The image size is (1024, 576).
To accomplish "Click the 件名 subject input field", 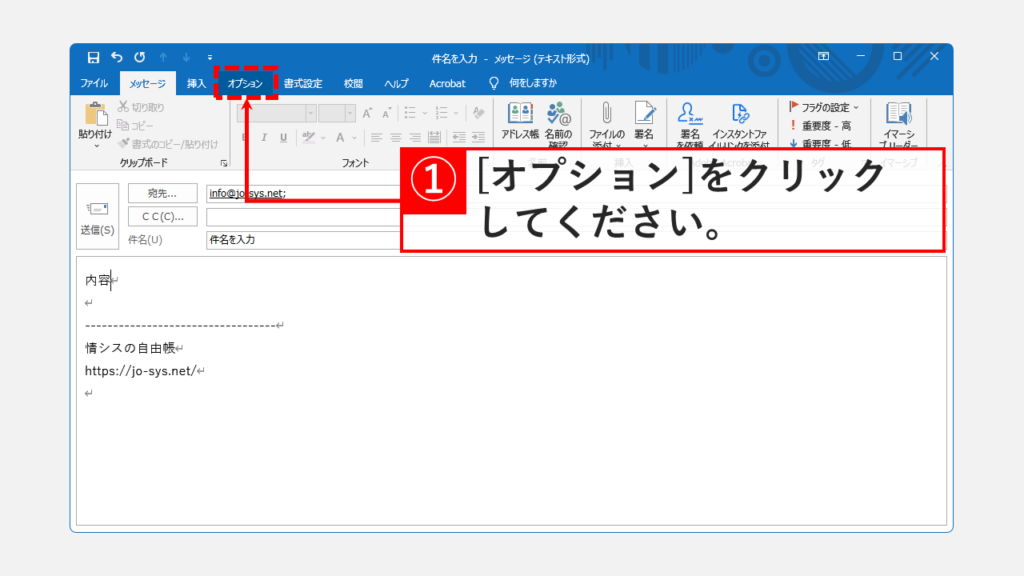I will tap(302, 240).
